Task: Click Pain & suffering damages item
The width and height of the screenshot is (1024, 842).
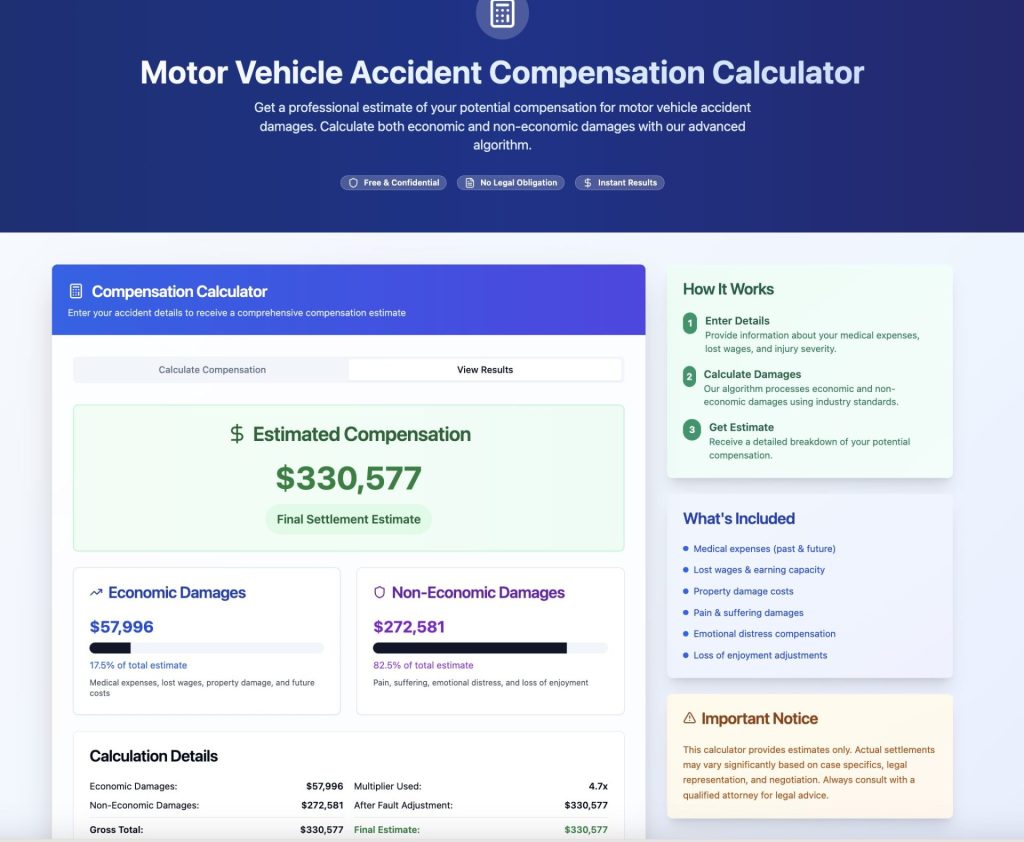Action: [x=748, y=613]
